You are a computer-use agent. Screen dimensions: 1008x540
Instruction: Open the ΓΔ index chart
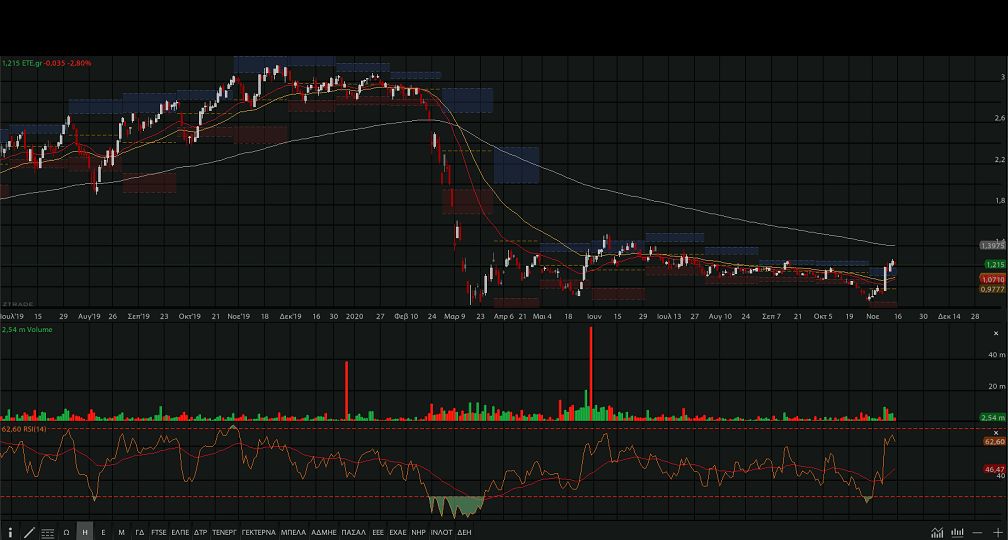(x=140, y=532)
